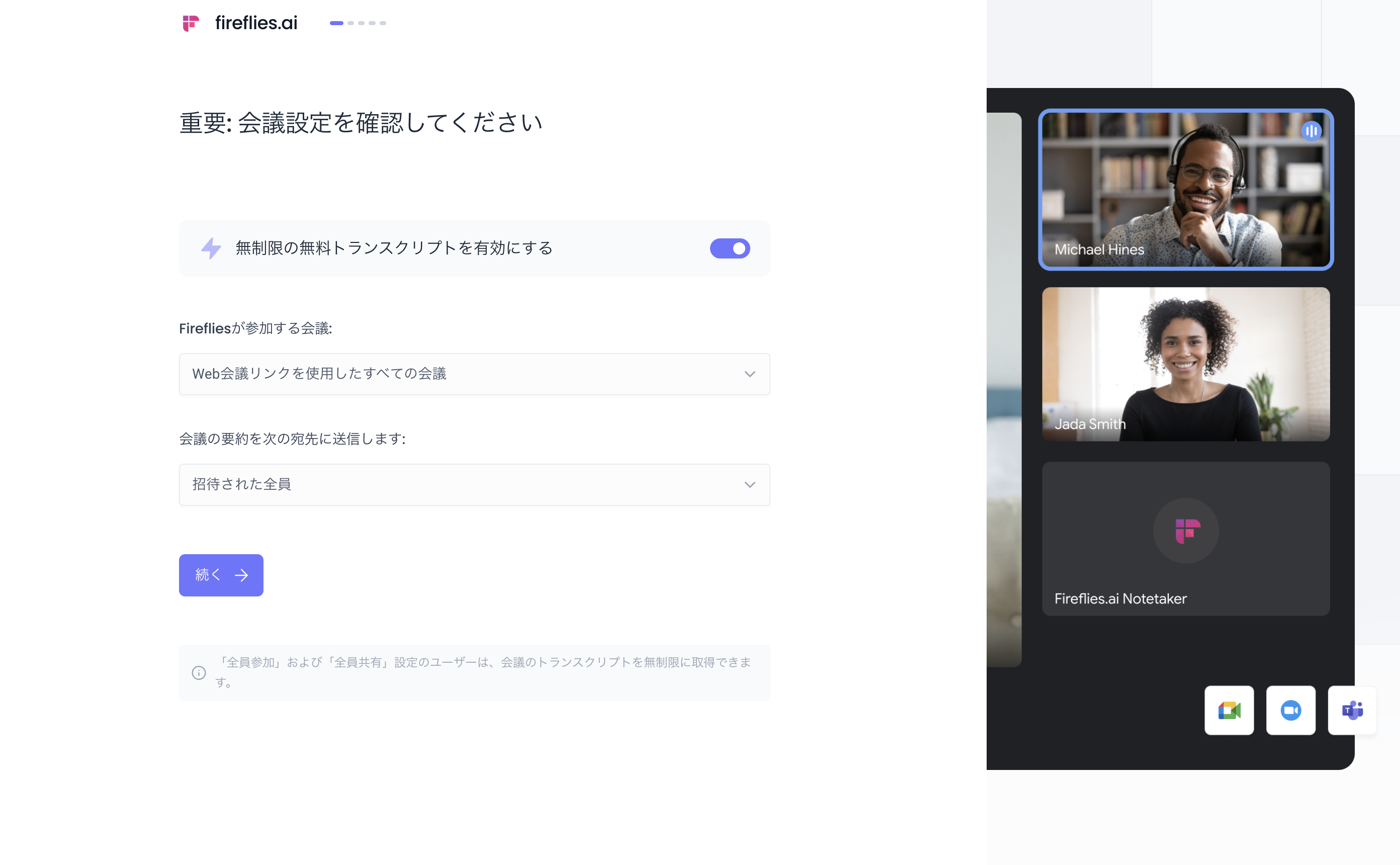Select Jada Smith's video thumbnail
The image size is (1400, 865).
click(x=1186, y=365)
